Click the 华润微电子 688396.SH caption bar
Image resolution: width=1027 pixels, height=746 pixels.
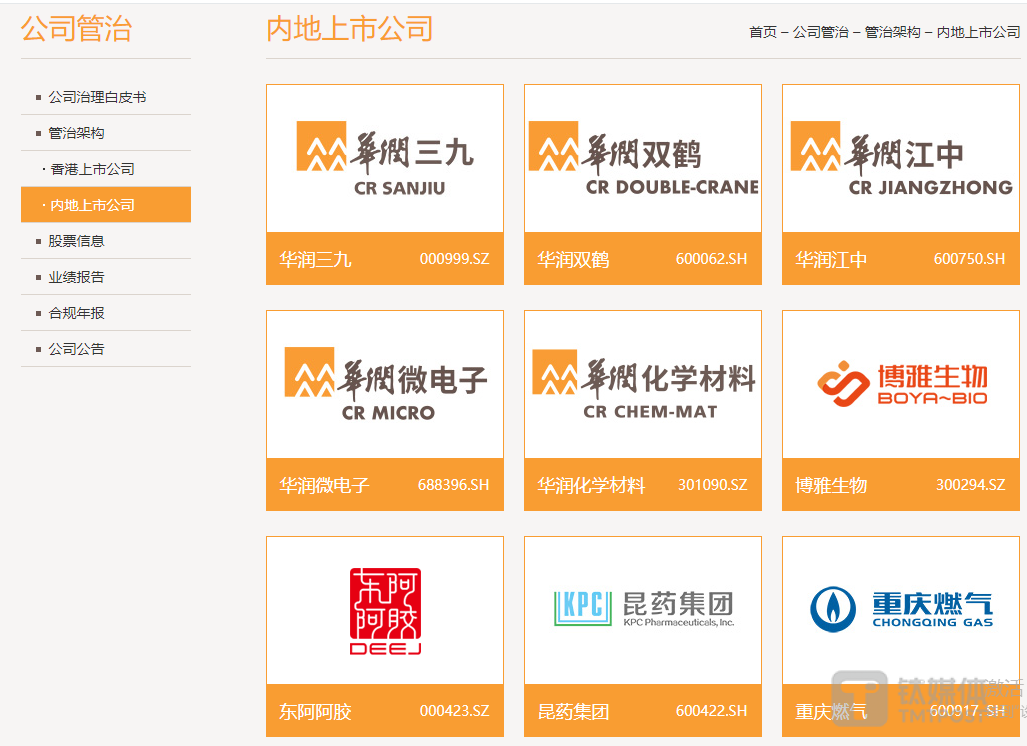[x=385, y=485]
